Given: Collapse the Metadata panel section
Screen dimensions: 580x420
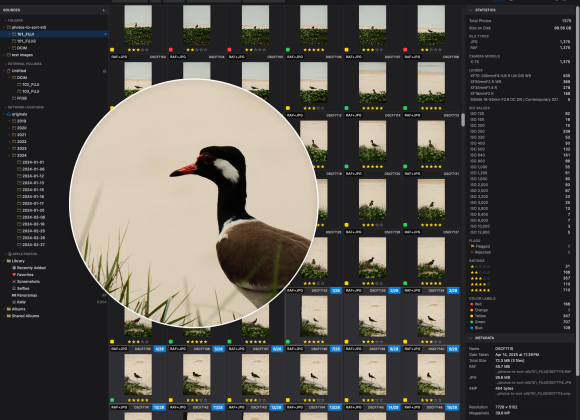Looking at the screenshot, I should (471, 338).
